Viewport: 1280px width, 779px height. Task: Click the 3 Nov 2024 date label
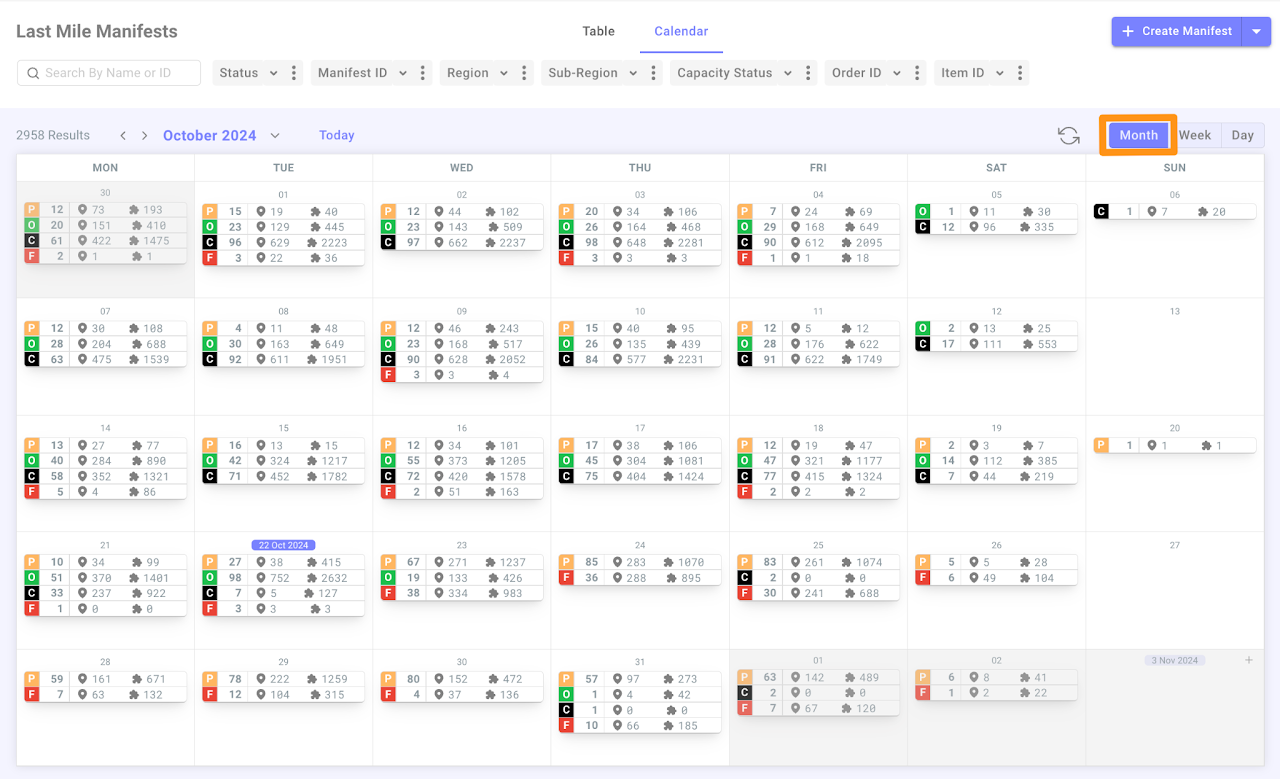[x=1174, y=661]
